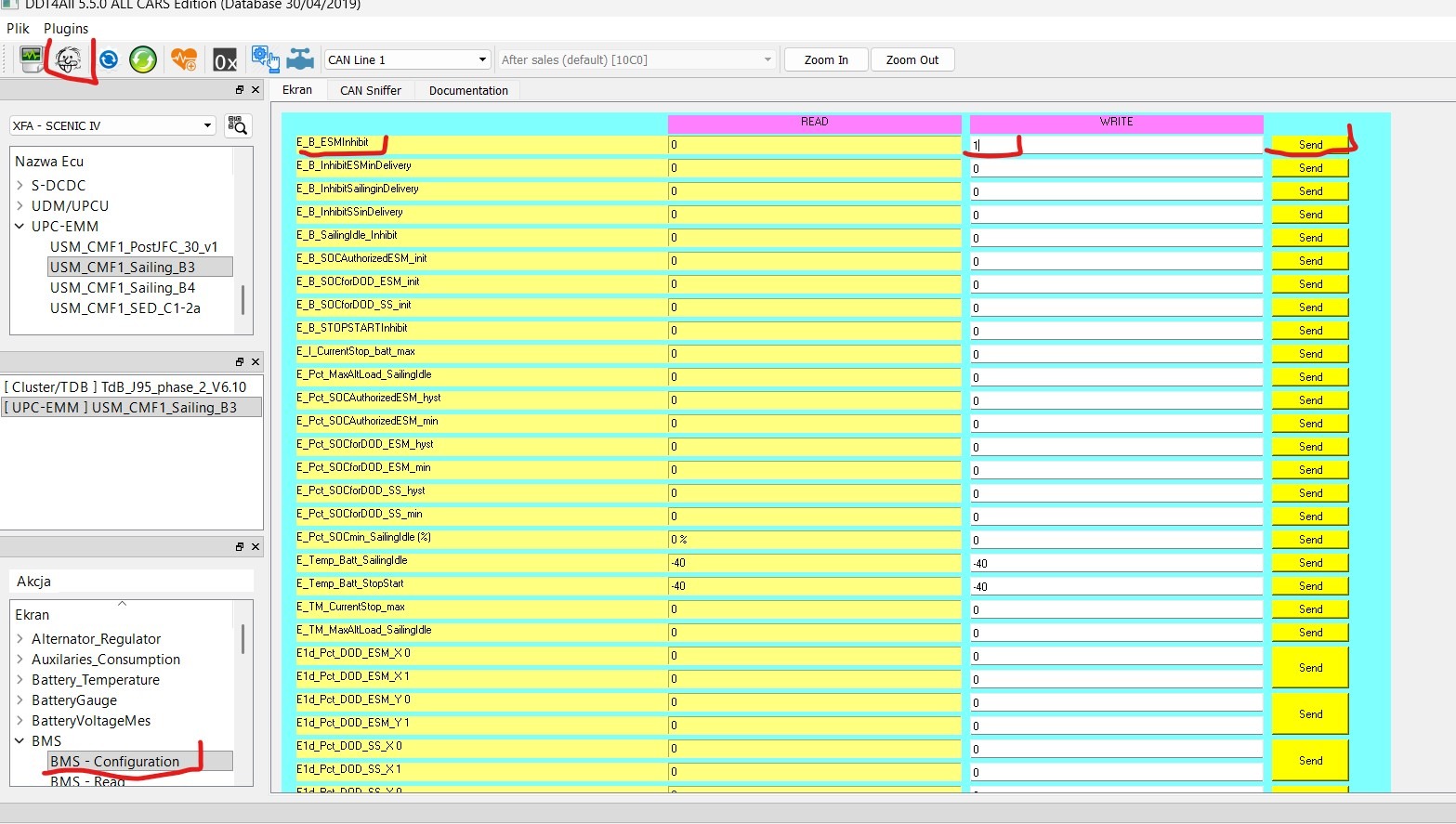Screen dimensions: 1456x824
Task: Click the gear with hand pointer icon
Action: point(265,59)
